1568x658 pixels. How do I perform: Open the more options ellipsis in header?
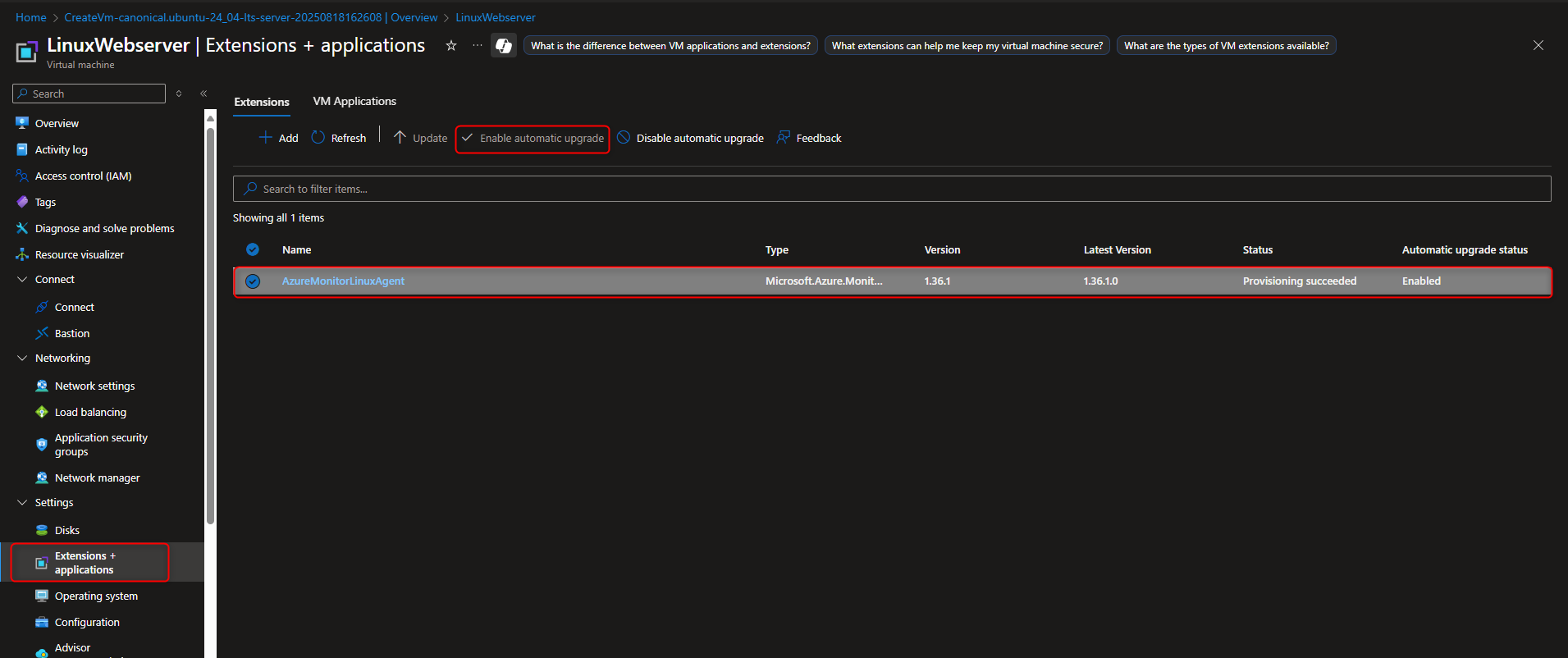point(478,45)
